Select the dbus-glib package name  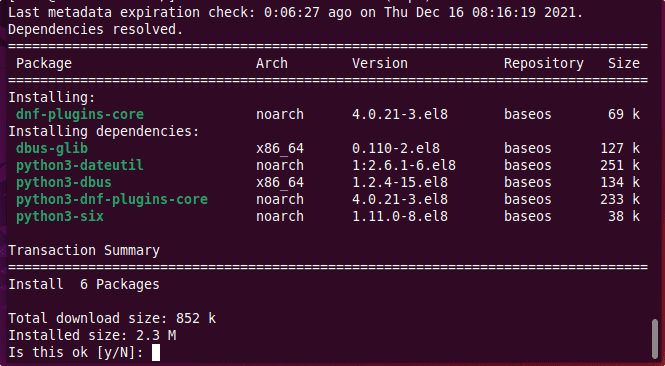point(52,148)
